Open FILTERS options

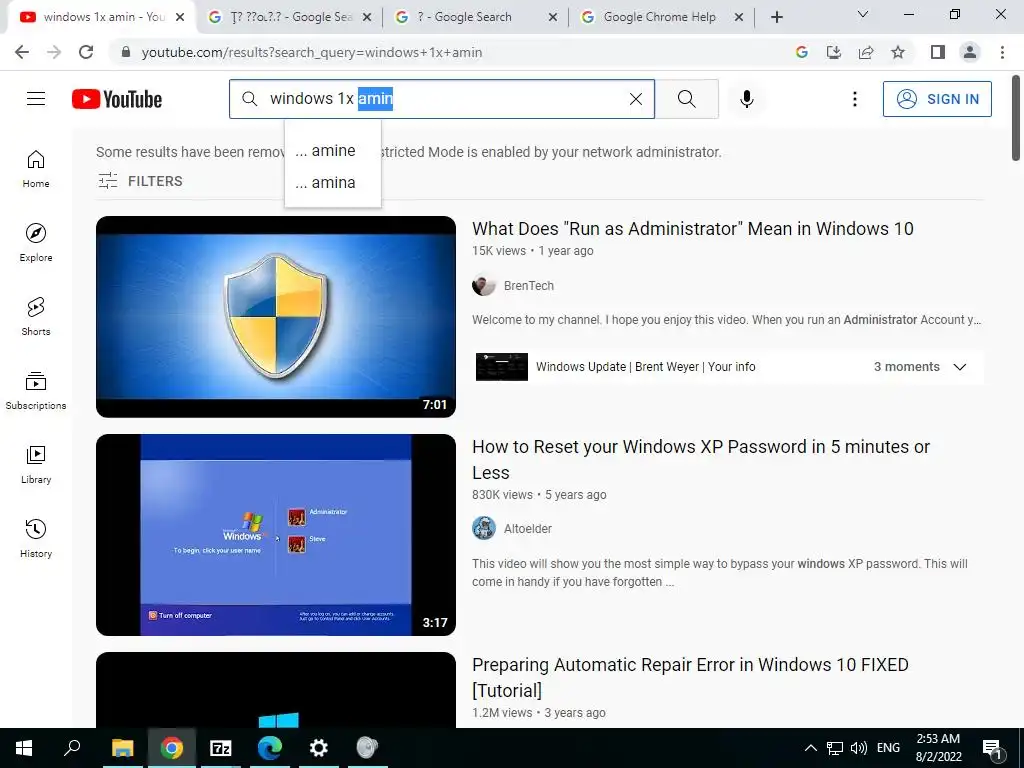[140, 181]
